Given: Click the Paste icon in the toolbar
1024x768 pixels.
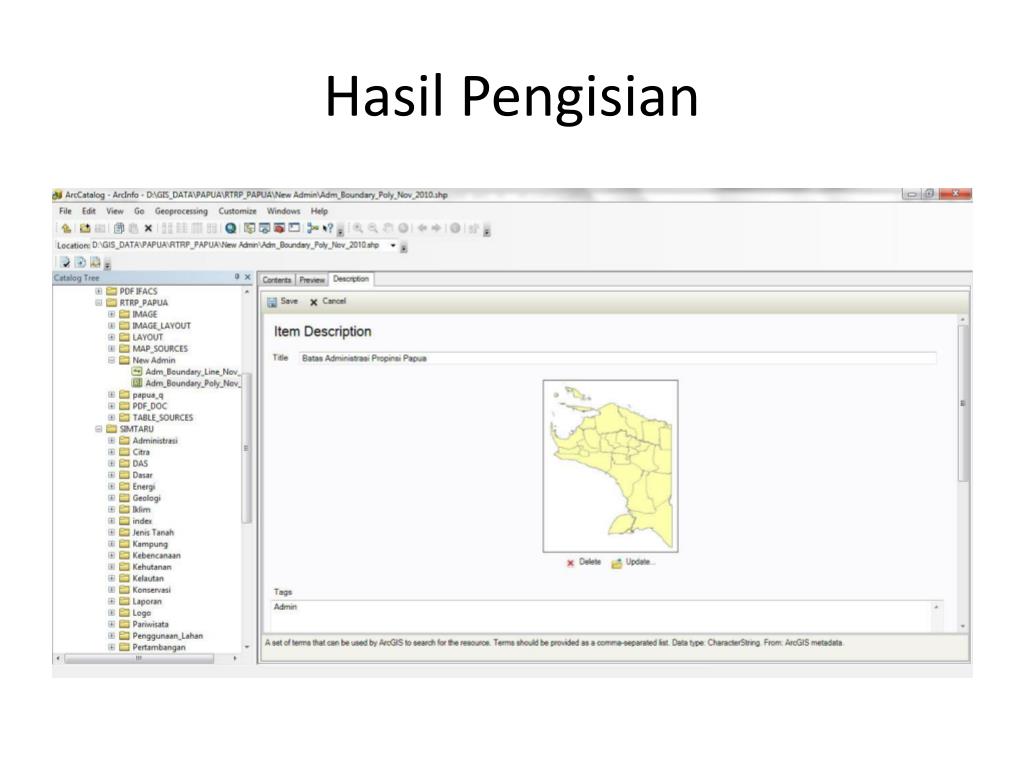Looking at the screenshot, I should pyautogui.click(x=133, y=229).
